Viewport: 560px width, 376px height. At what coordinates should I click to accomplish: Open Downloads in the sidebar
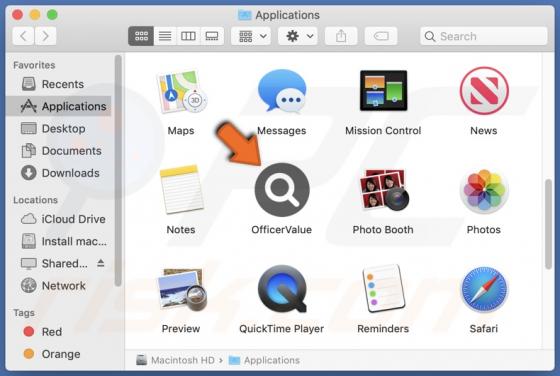click(59, 173)
